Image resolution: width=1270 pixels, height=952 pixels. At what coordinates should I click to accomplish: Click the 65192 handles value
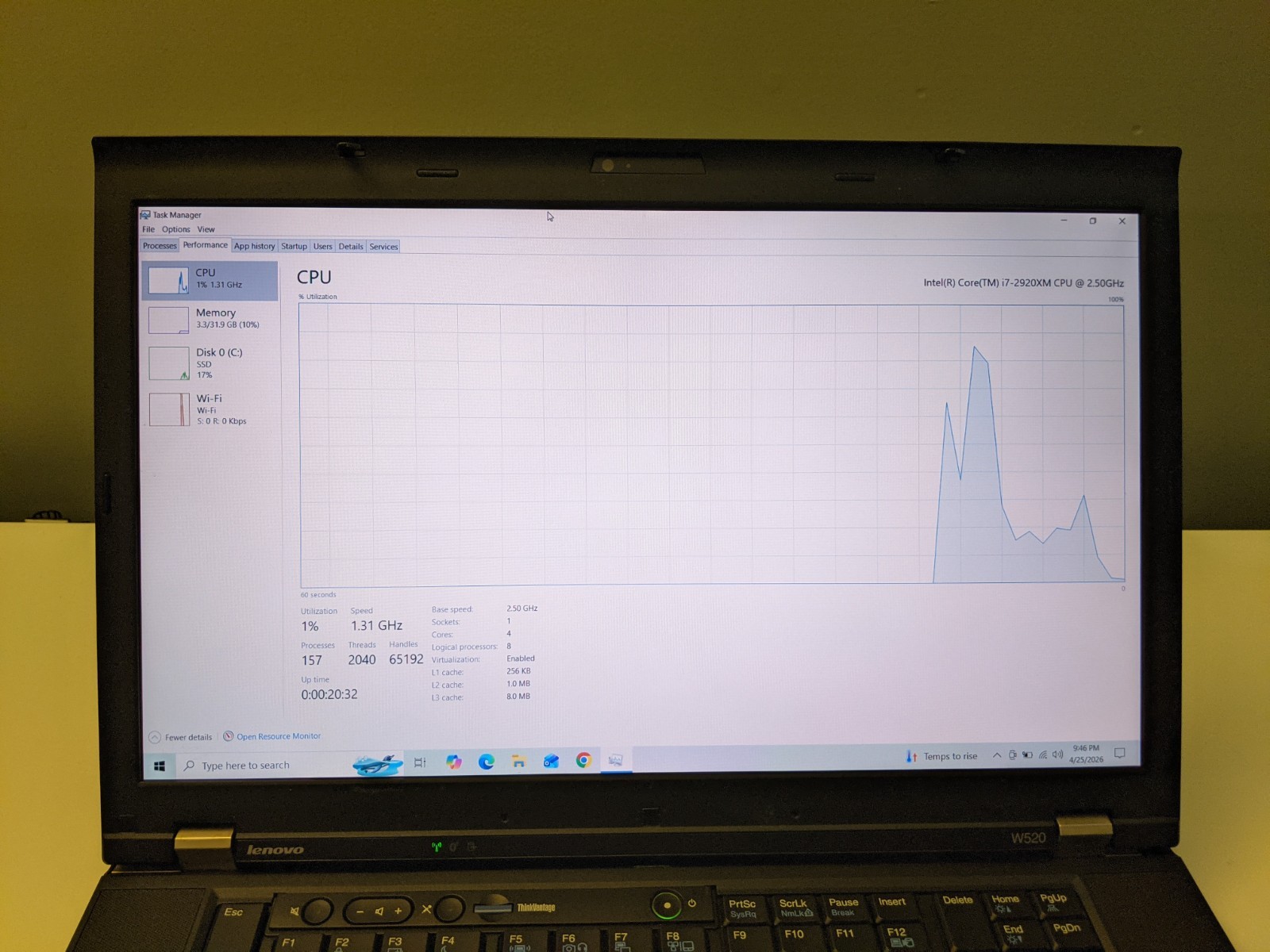click(406, 659)
